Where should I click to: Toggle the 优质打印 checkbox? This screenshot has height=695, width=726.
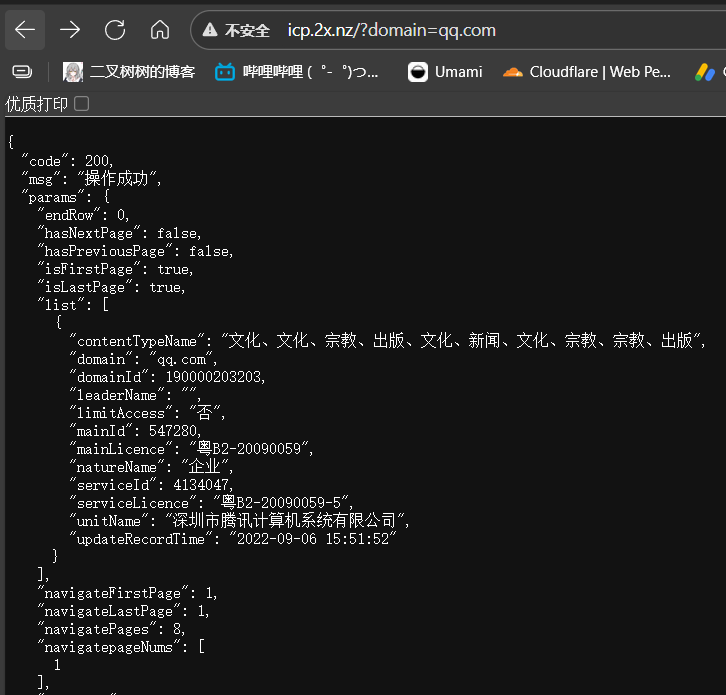point(82,104)
